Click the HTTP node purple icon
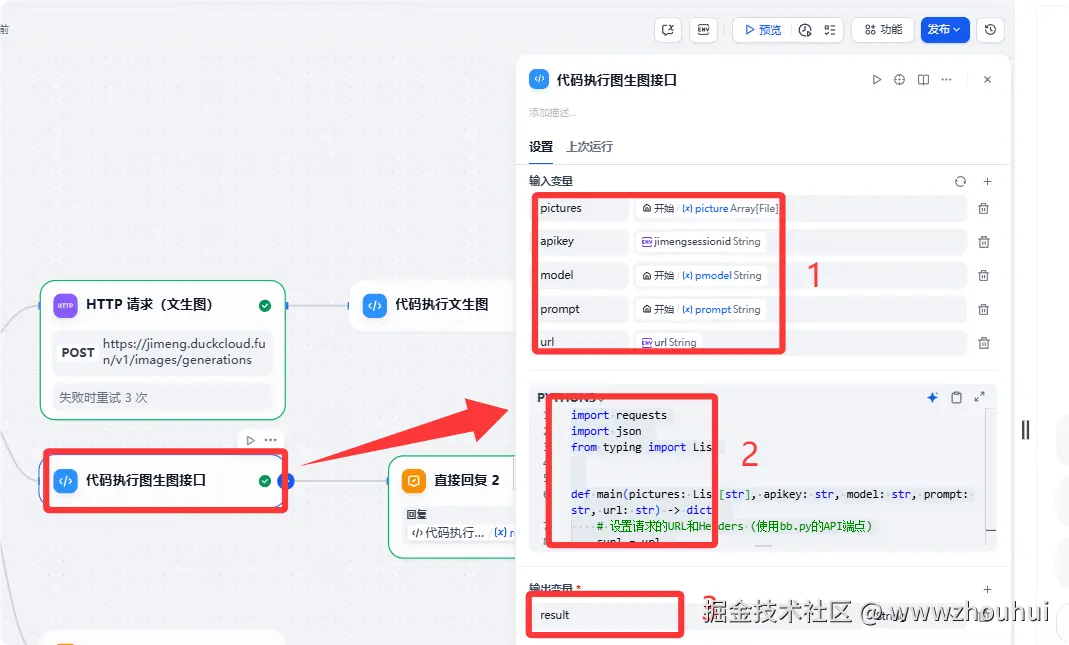1069x645 pixels. (65, 305)
